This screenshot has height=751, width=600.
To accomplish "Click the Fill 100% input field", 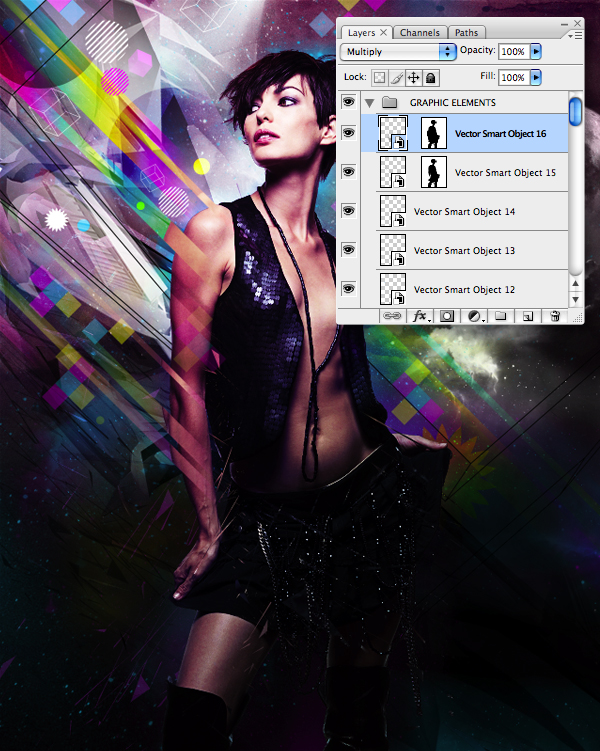I will pos(513,77).
